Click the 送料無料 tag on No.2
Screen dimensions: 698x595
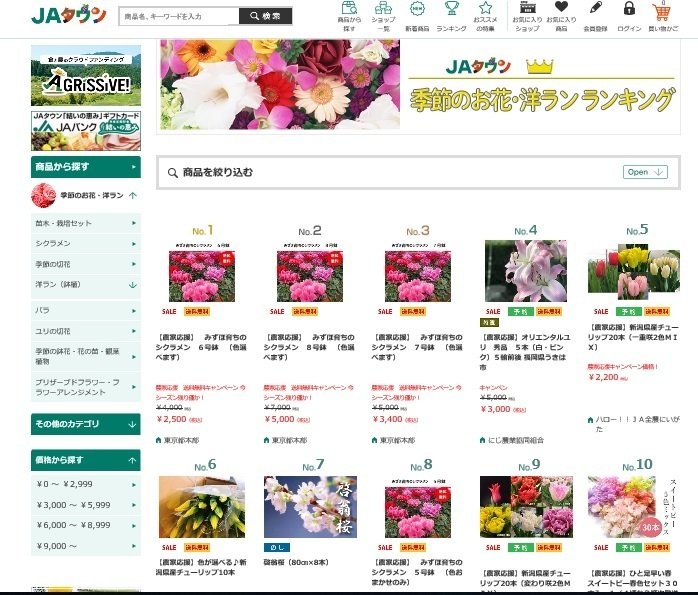305,312
